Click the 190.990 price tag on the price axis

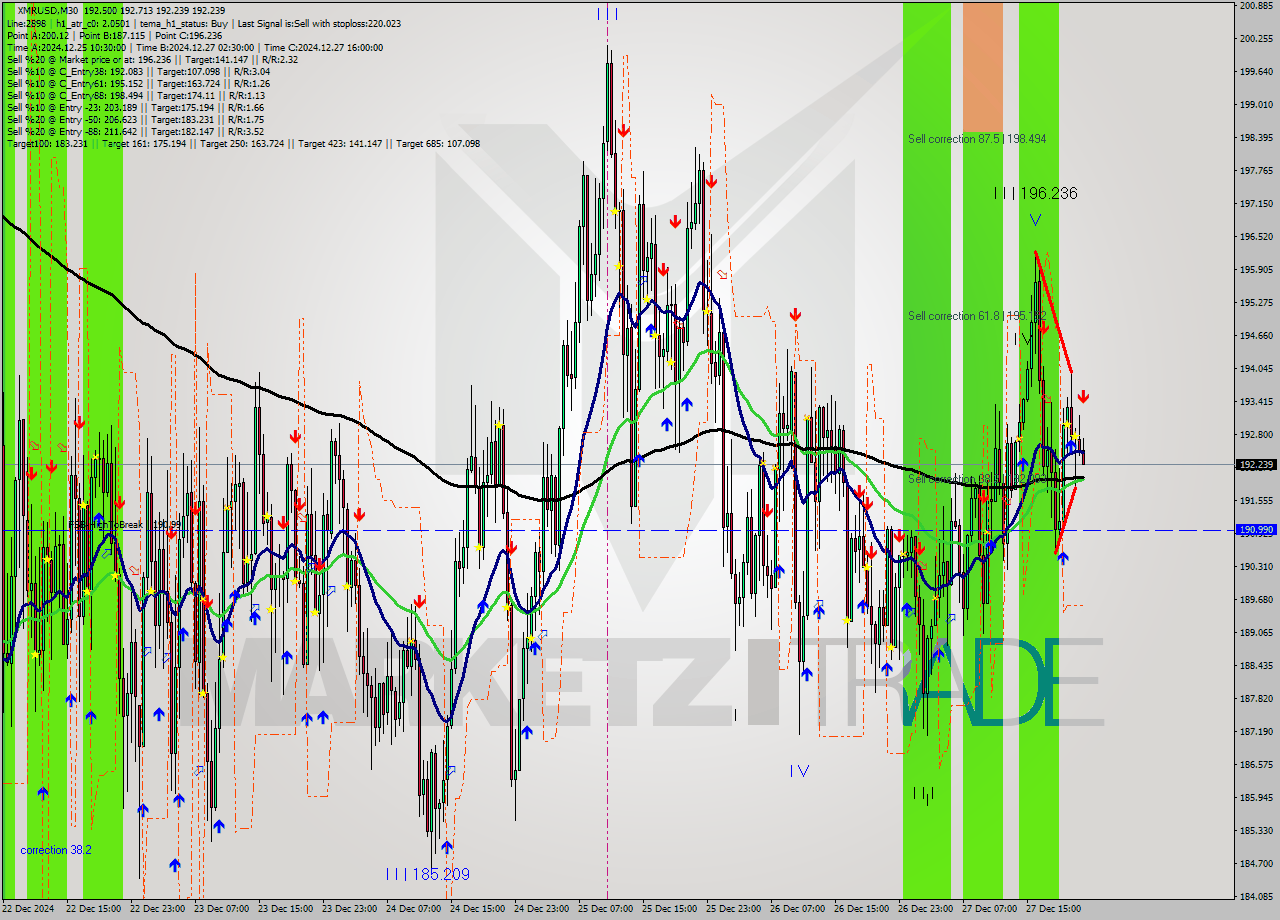click(x=1256, y=530)
